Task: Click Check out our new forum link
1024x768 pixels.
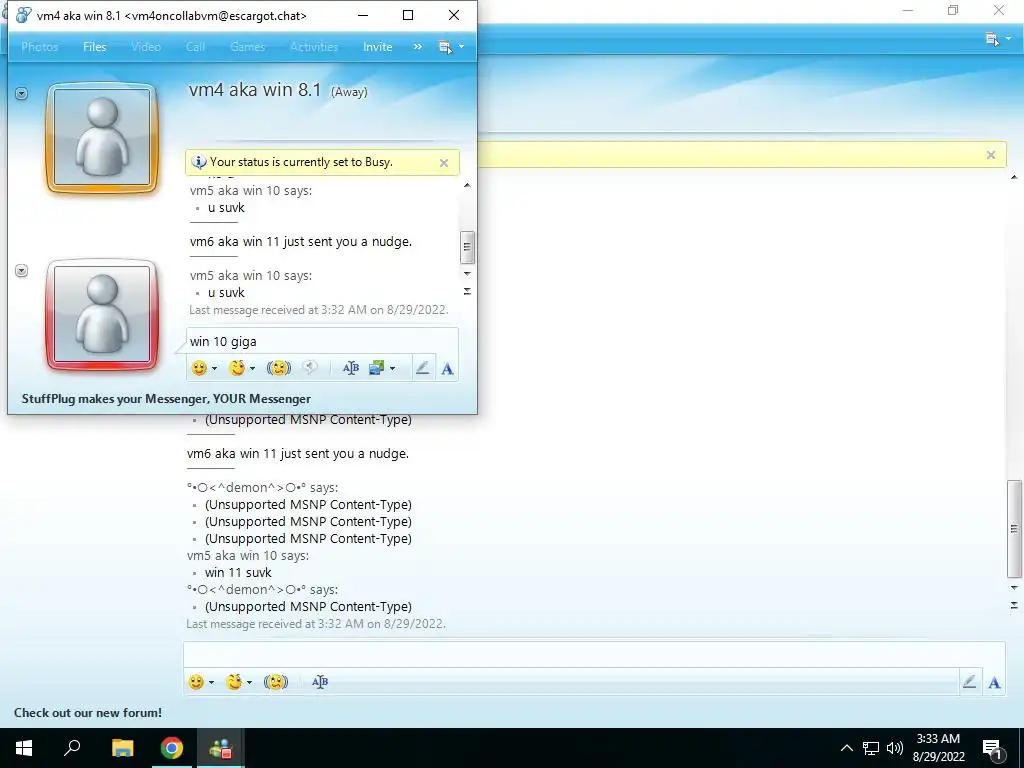Action: click(x=88, y=713)
